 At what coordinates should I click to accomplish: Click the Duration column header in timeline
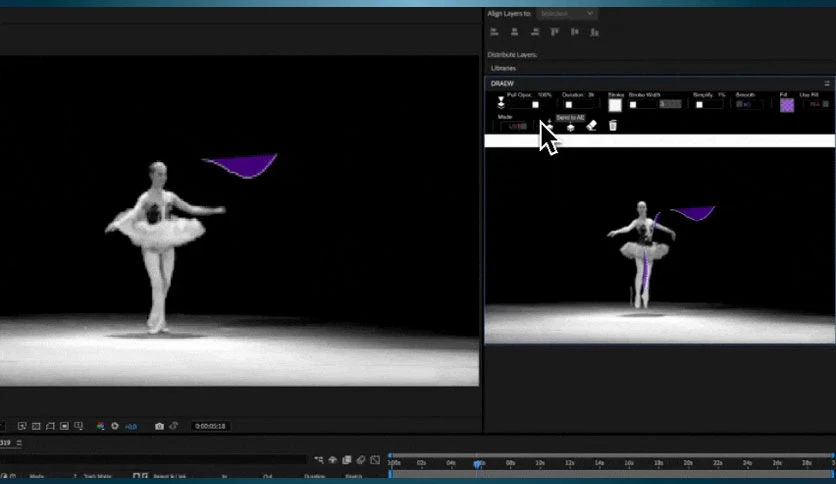(315, 477)
